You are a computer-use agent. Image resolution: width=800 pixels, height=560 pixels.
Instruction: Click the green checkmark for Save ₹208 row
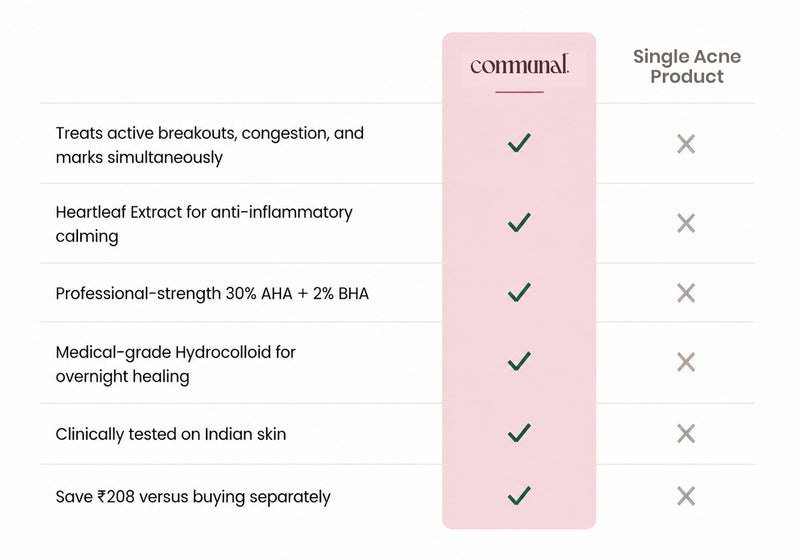(x=519, y=496)
